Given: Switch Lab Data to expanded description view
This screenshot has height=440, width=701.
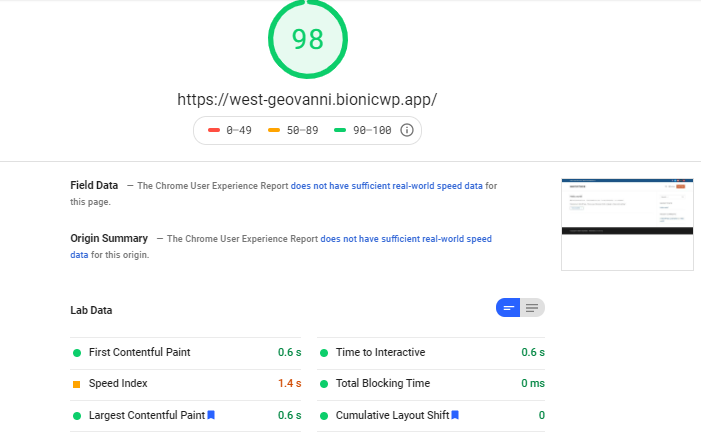Looking at the screenshot, I should [532, 308].
